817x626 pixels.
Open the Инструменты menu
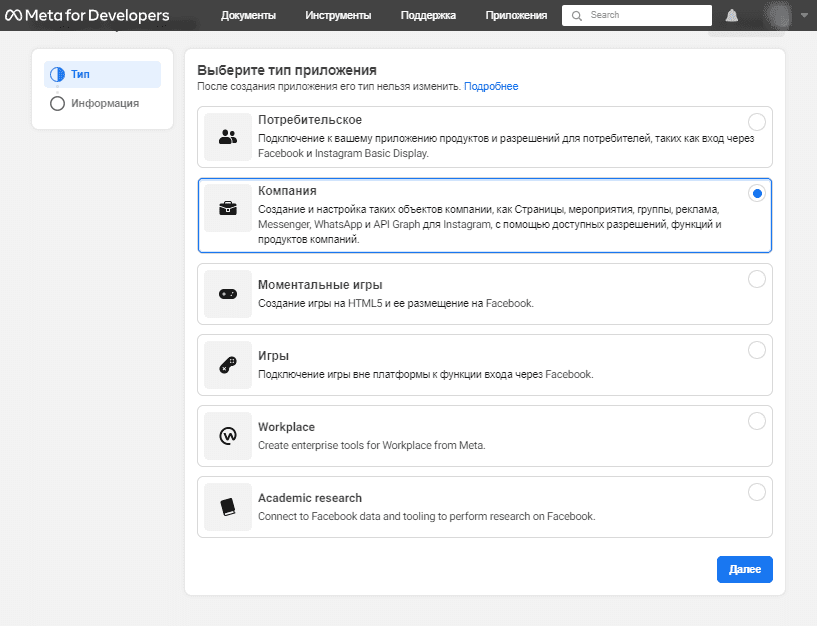click(338, 16)
